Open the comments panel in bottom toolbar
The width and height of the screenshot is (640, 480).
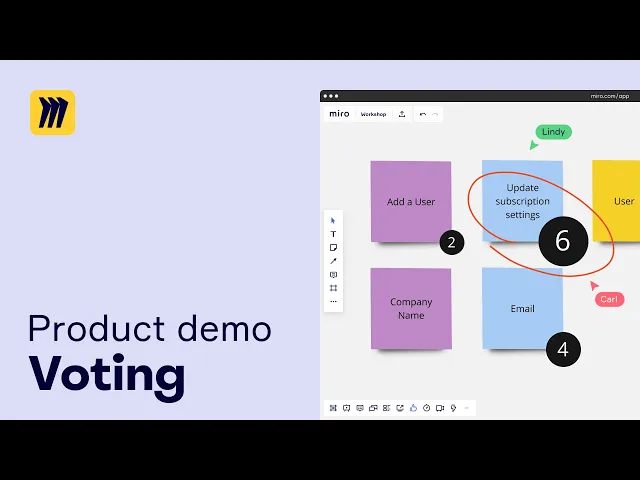(360, 408)
